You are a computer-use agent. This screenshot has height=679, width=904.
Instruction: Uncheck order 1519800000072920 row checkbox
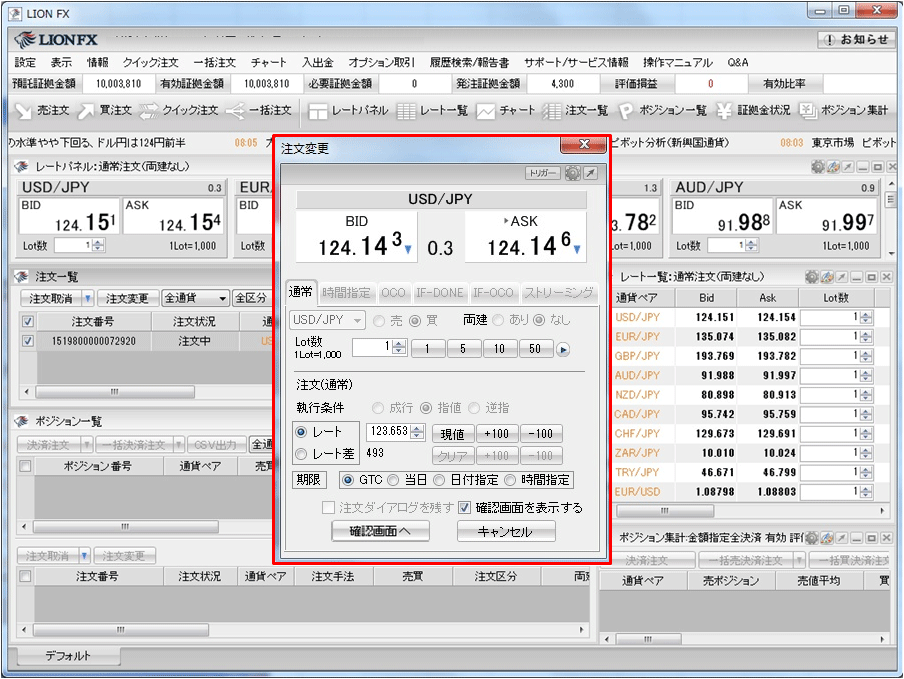click(x=28, y=341)
